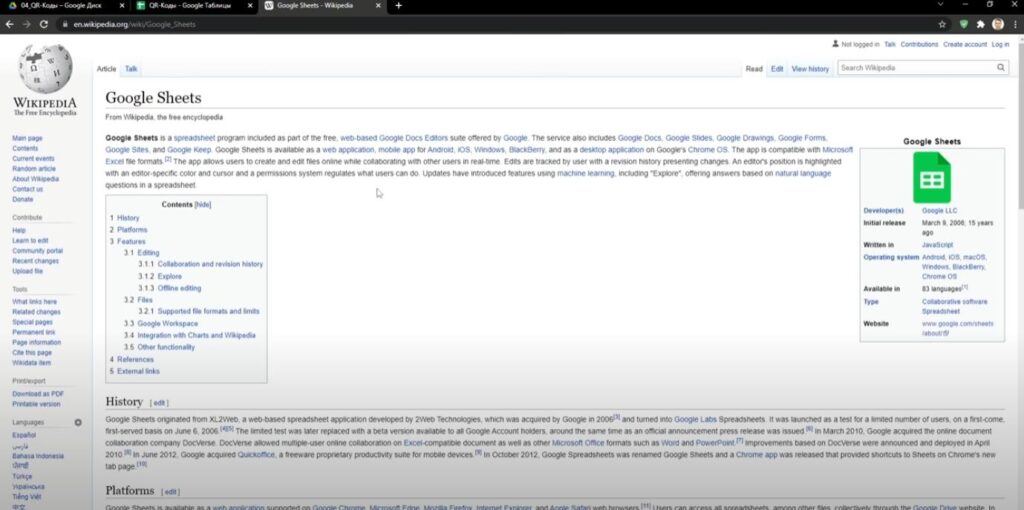Open language settings gear icon in sidebar
The image size is (1024, 510).
(x=78, y=423)
